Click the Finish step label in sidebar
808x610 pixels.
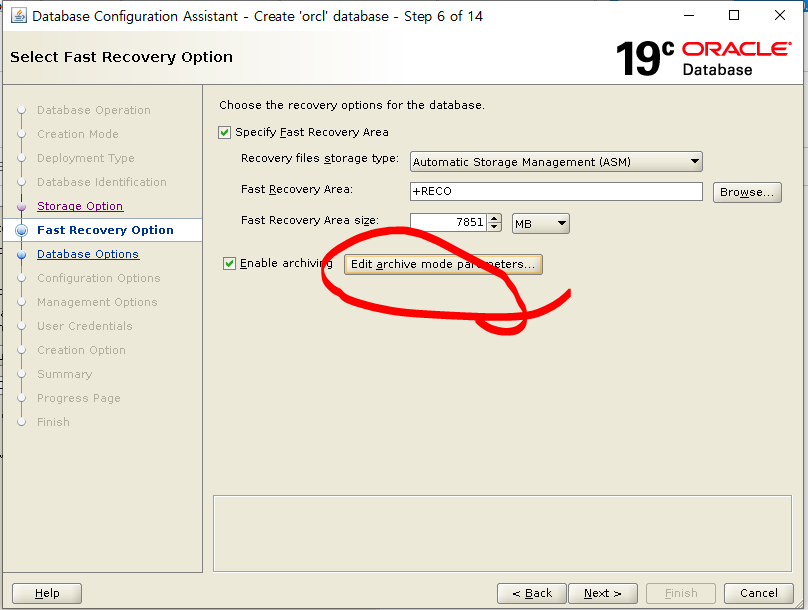pos(53,422)
